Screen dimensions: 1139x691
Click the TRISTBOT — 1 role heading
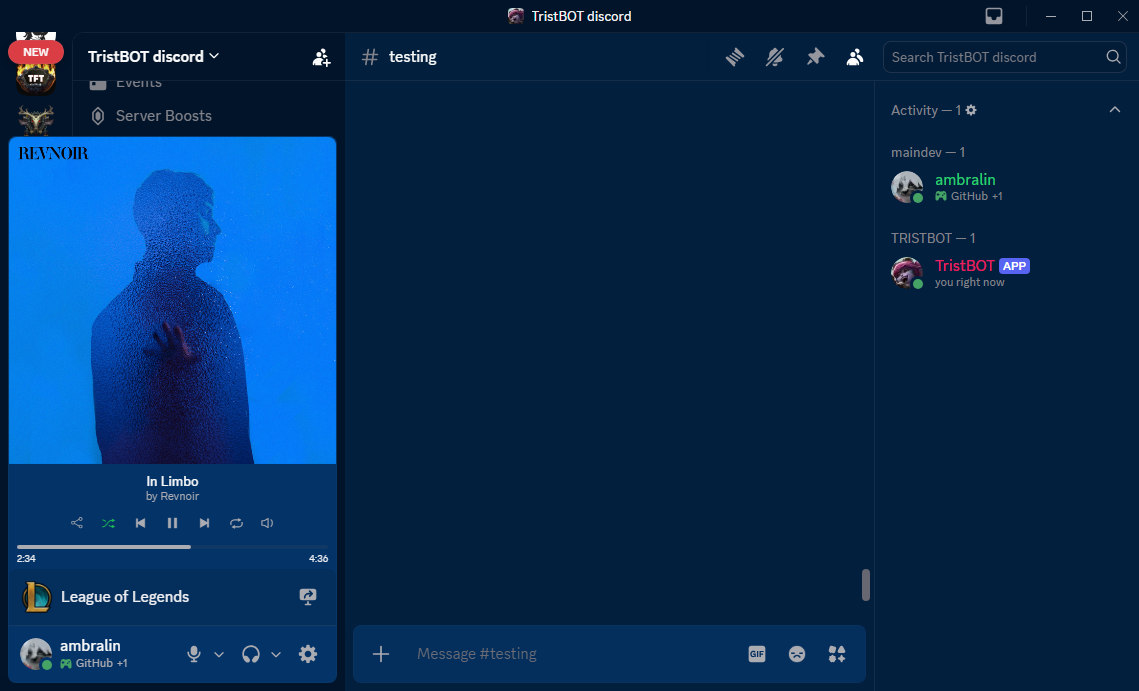pos(933,238)
